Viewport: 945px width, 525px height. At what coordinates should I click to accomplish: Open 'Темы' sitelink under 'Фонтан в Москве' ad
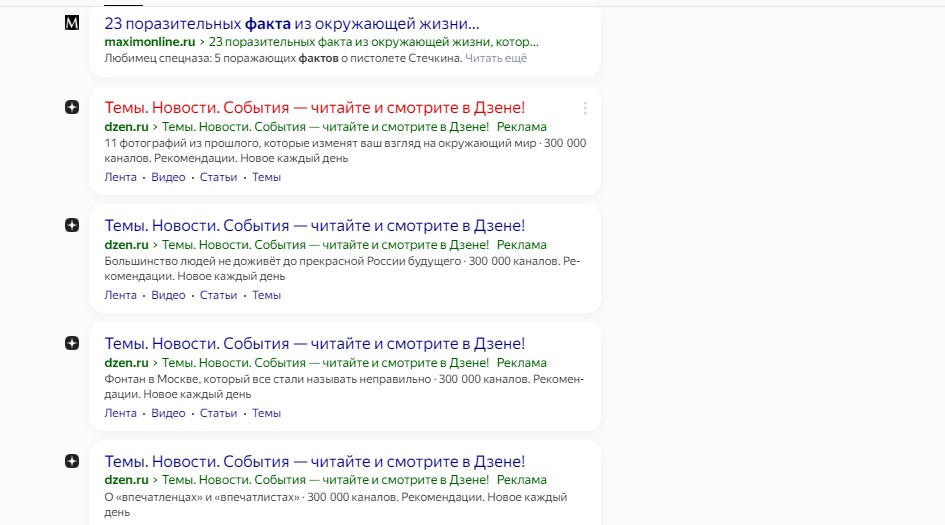(266, 413)
